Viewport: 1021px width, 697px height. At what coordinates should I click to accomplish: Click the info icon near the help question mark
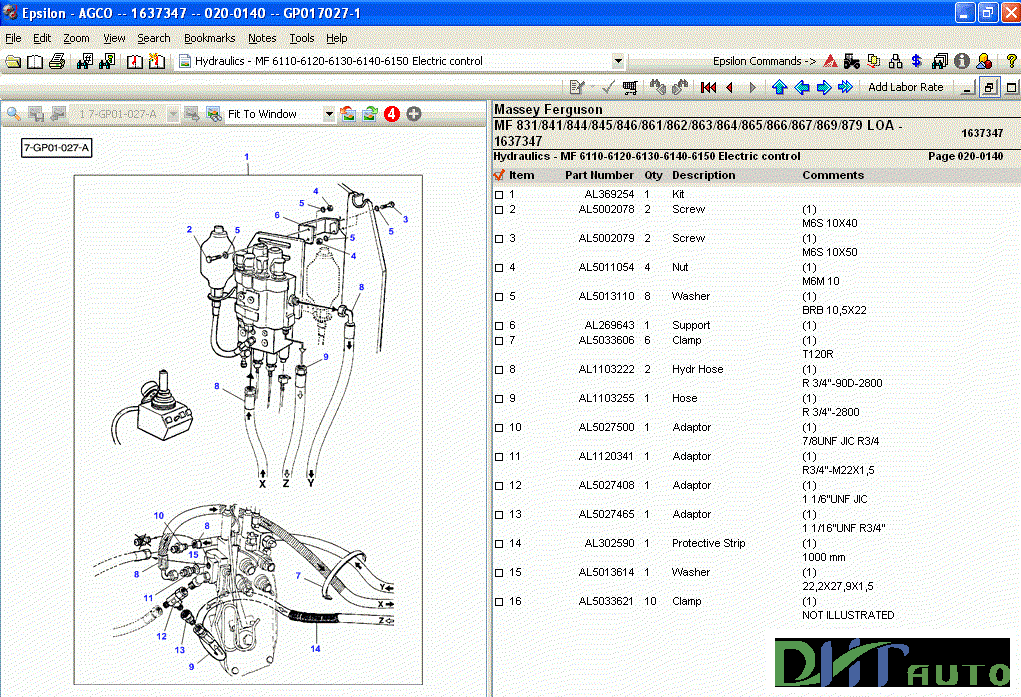point(962,61)
